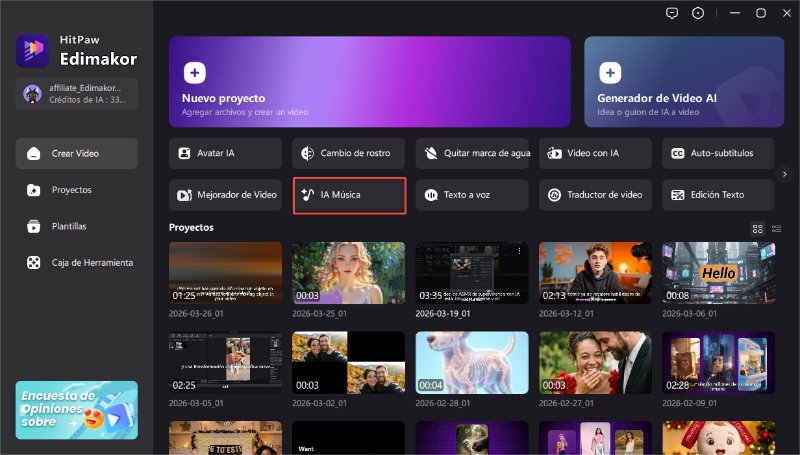
Task: Click the Proyectos section heading
Action: [191, 228]
